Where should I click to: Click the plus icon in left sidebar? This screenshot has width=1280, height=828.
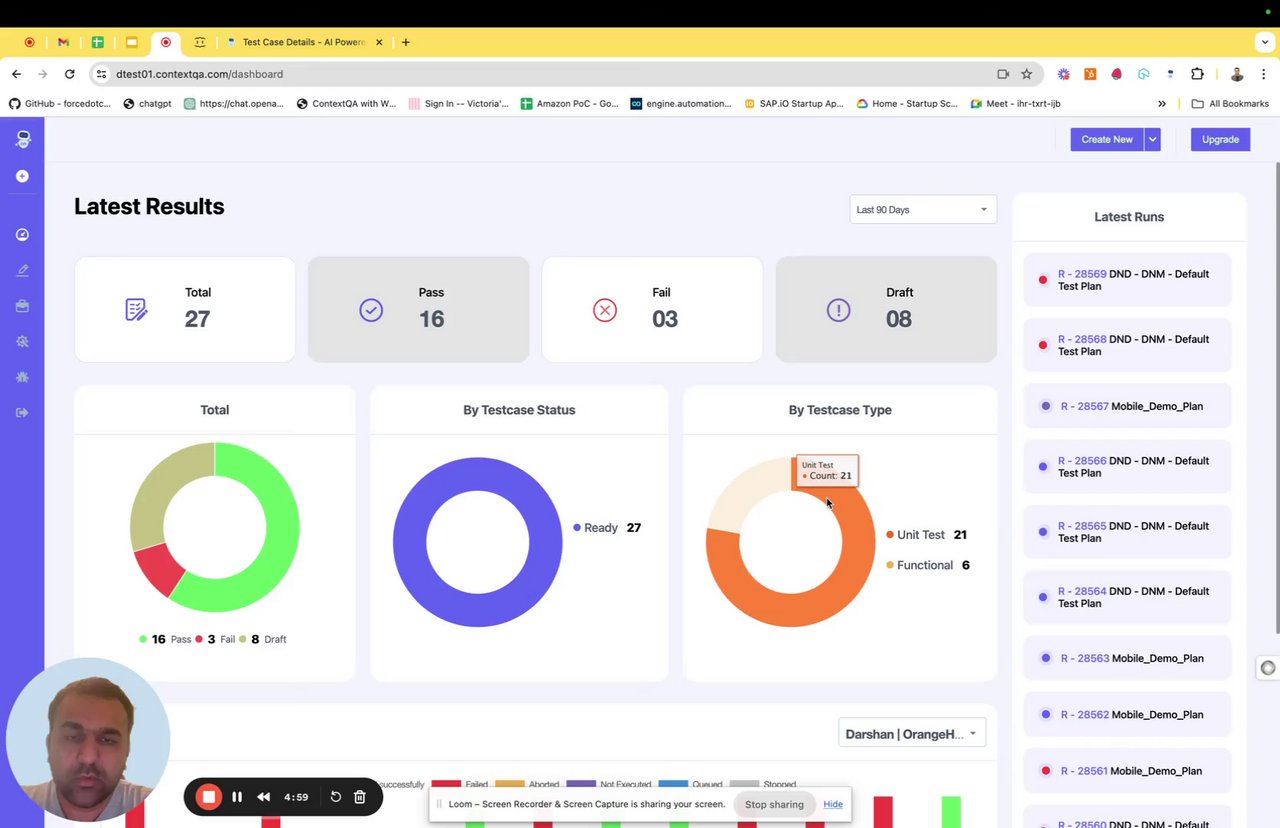point(22,176)
